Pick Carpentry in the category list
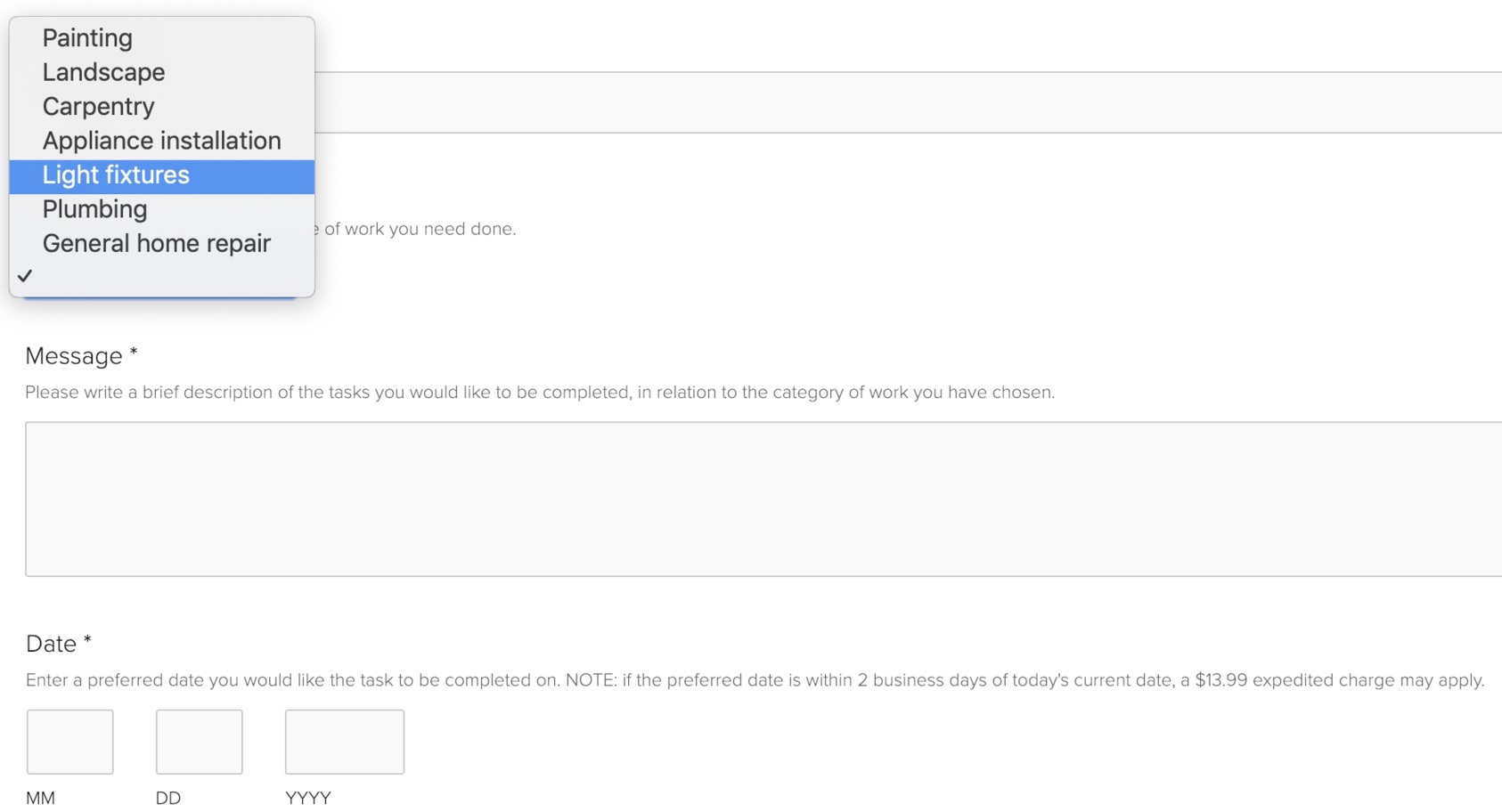1502x812 pixels. [x=161, y=107]
